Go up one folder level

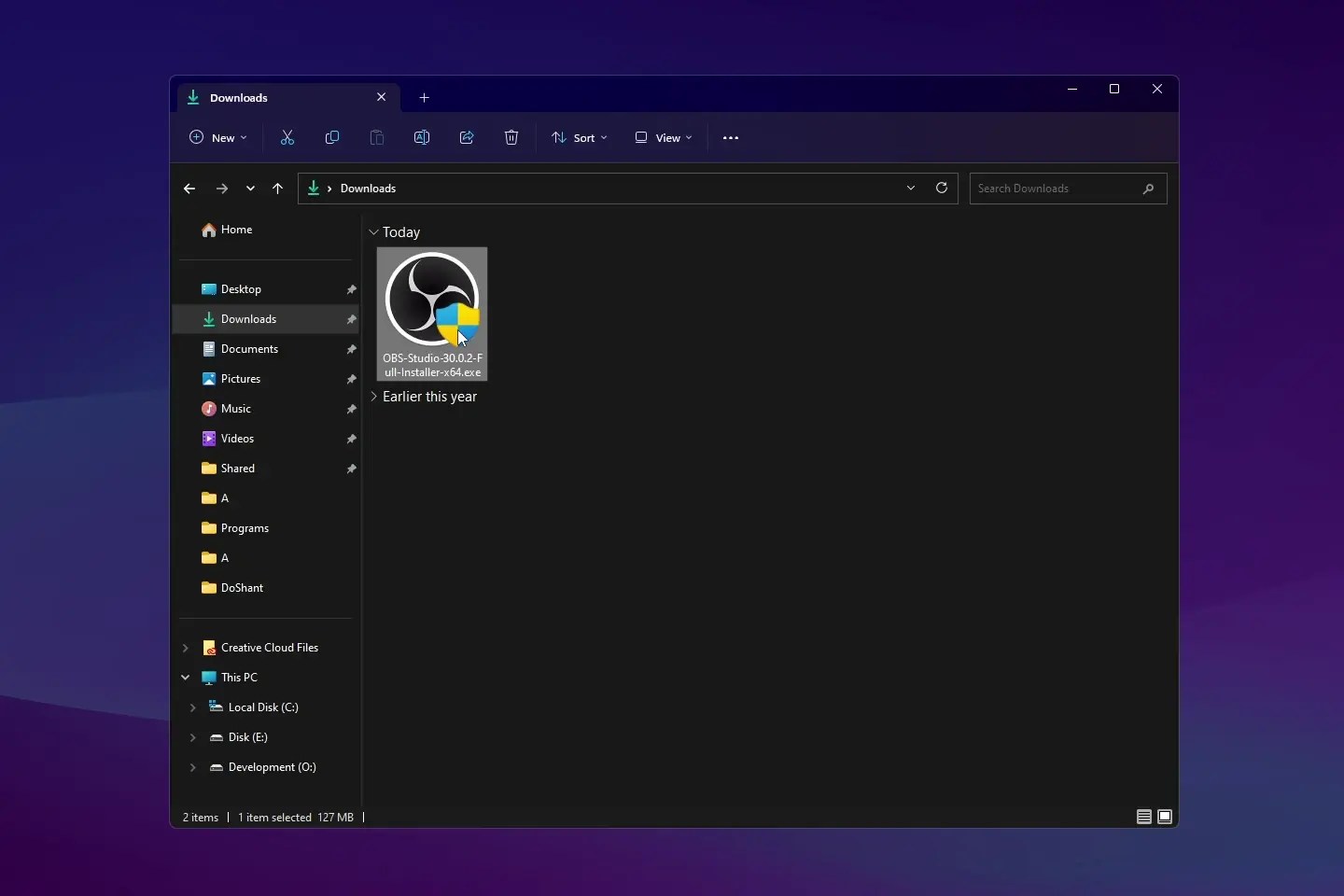[x=277, y=189]
